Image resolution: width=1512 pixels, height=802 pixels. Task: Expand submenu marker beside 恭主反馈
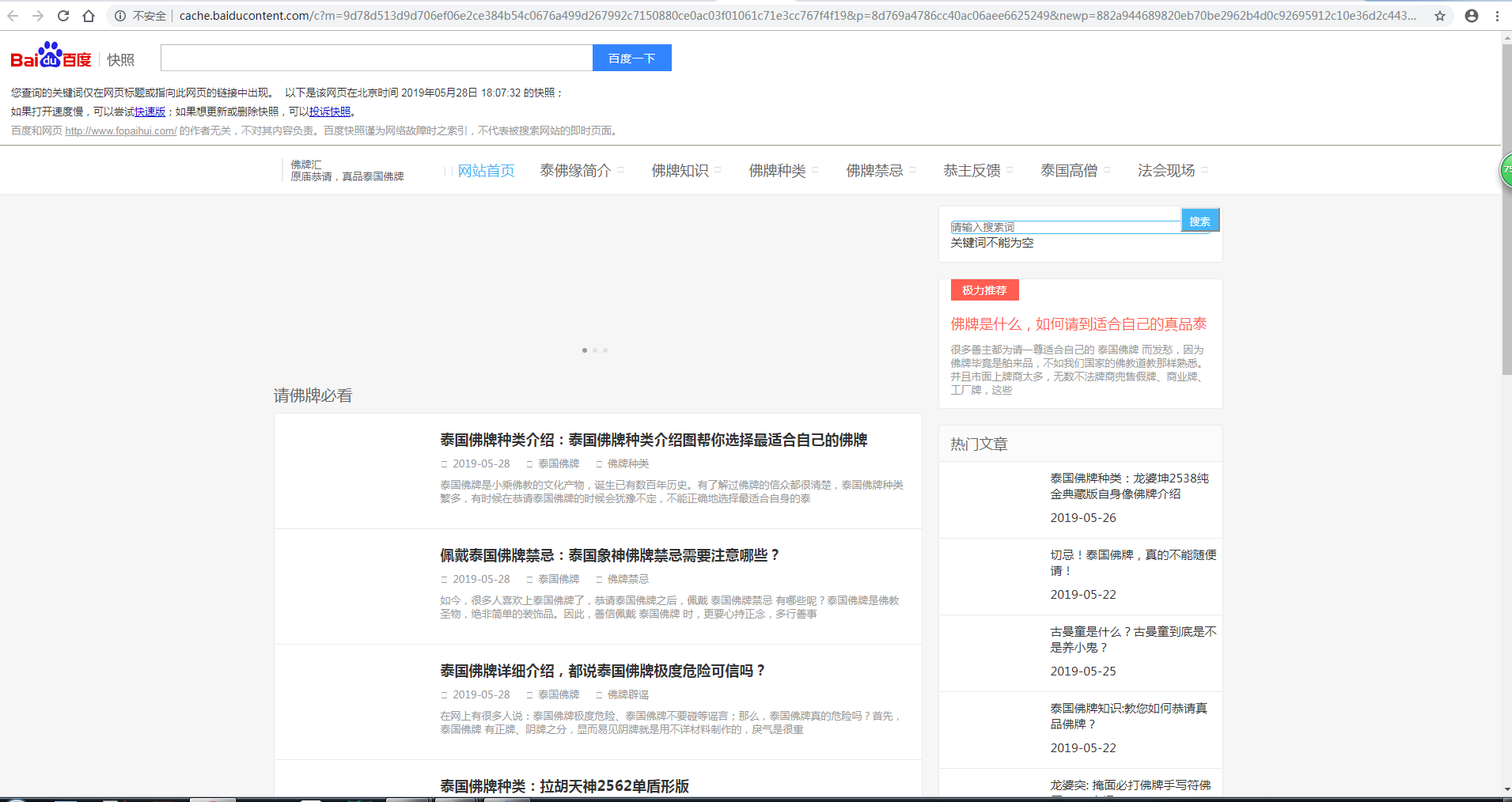1010,170
